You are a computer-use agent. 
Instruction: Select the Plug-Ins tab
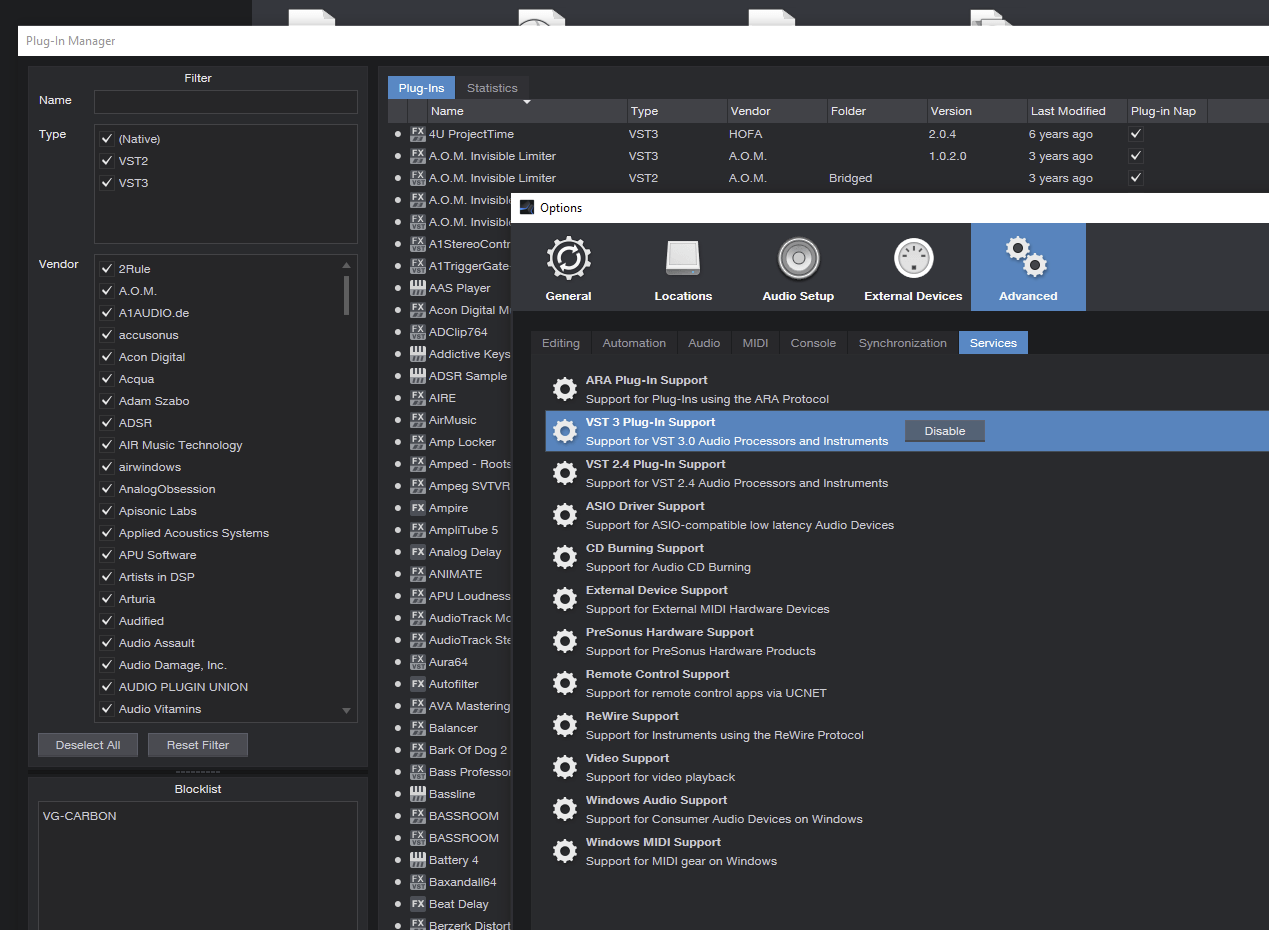421,88
